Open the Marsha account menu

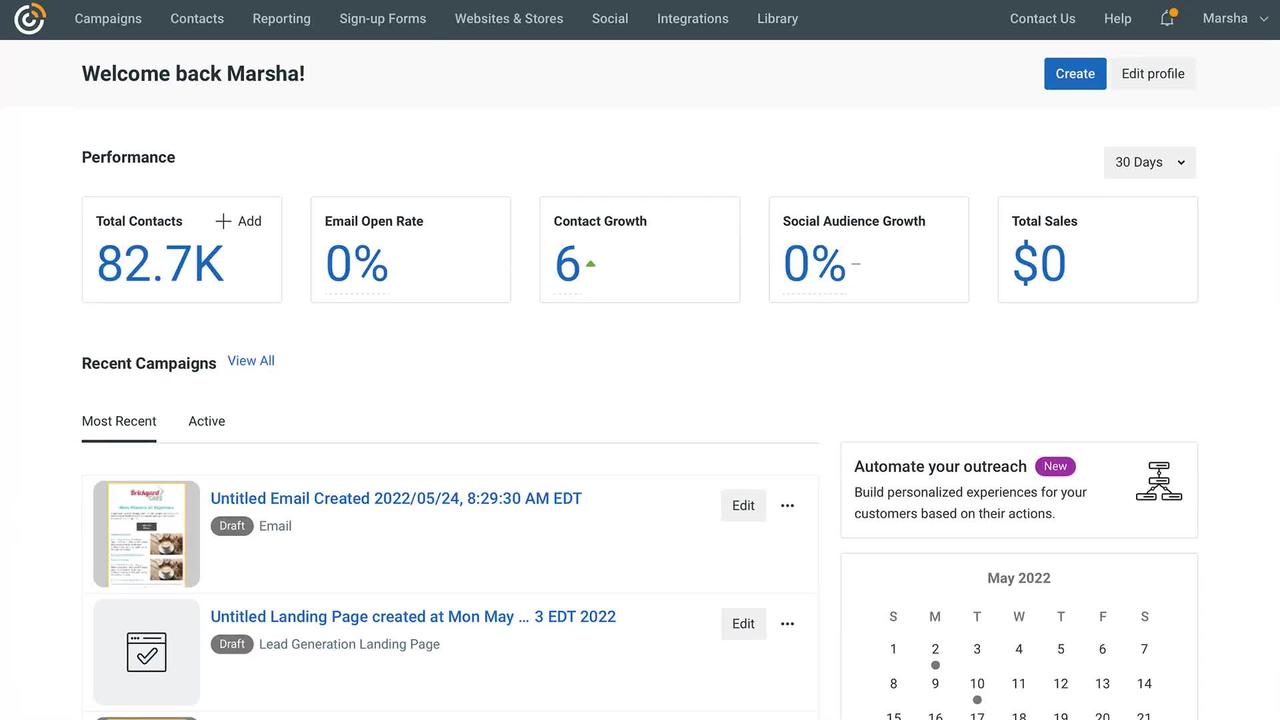(1236, 18)
